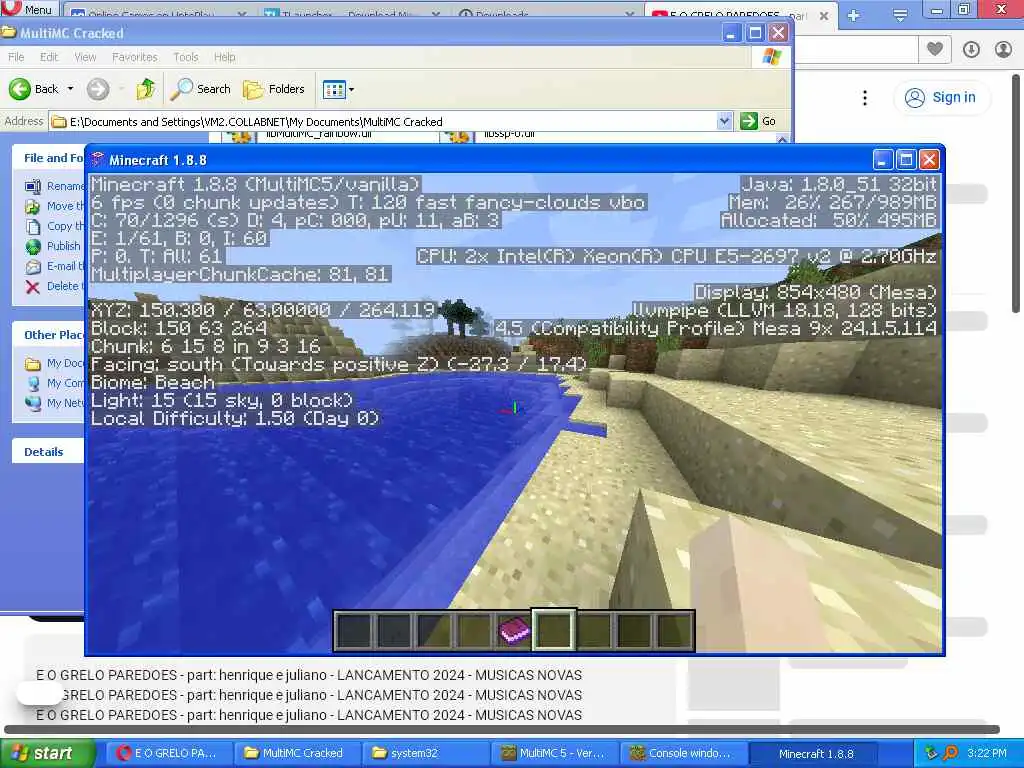Open the Help menu in Explorer

click(x=225, y=57)
